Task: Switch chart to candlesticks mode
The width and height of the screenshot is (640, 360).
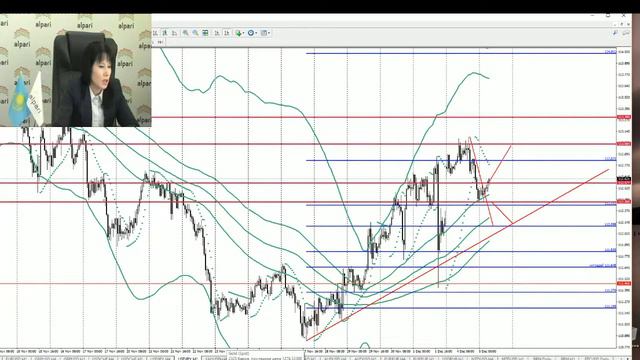Action: point(165,33)
